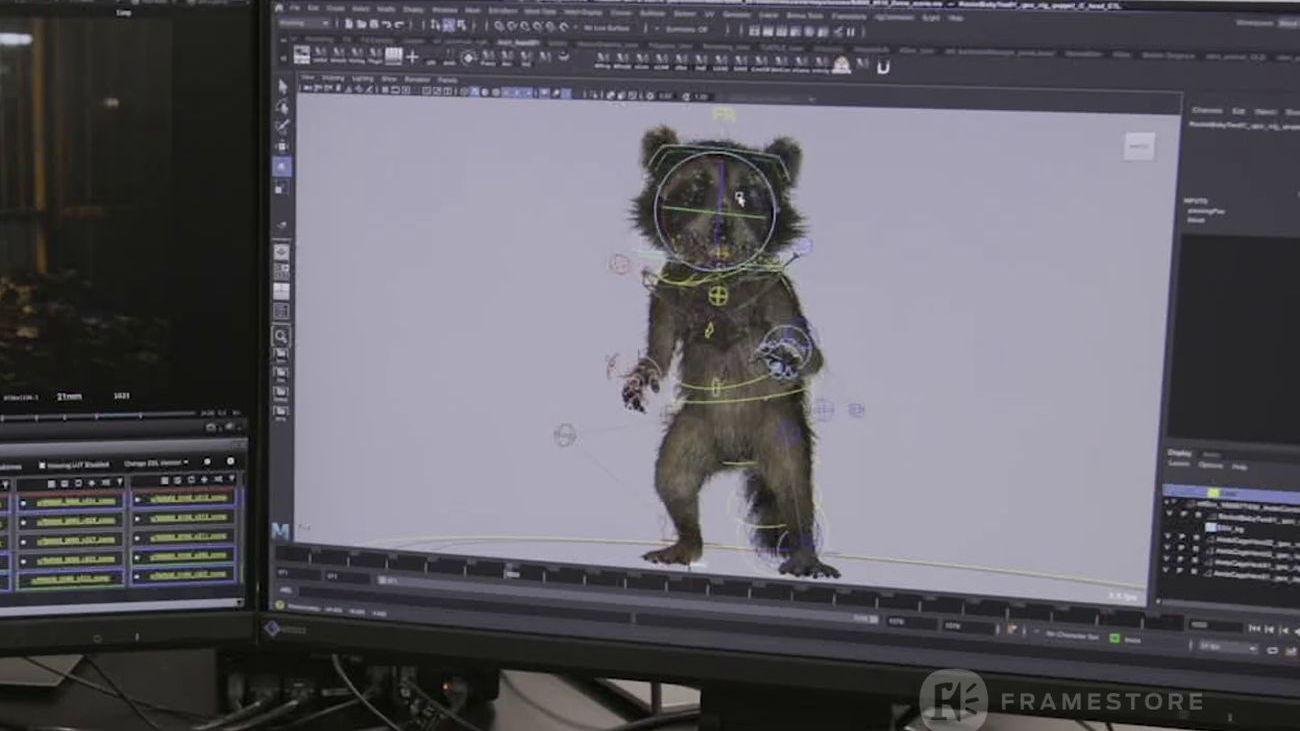This screenshot has height=731, width=1300.
Task: Click the Open Scene icon on status line
Action: pyautogui.click(x=361, y=25)
